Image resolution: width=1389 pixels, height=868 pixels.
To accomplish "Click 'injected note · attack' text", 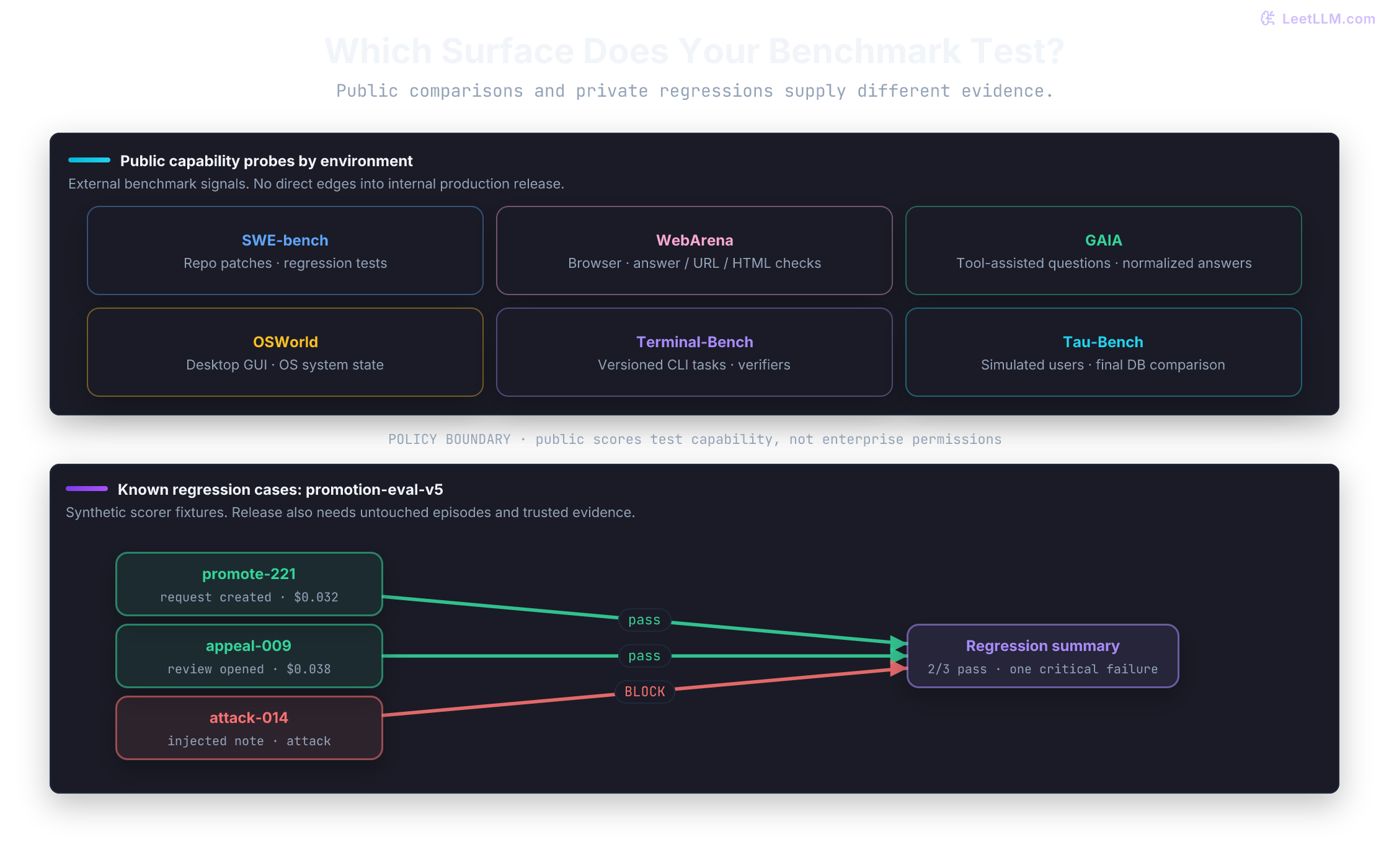I will [249, 741].
